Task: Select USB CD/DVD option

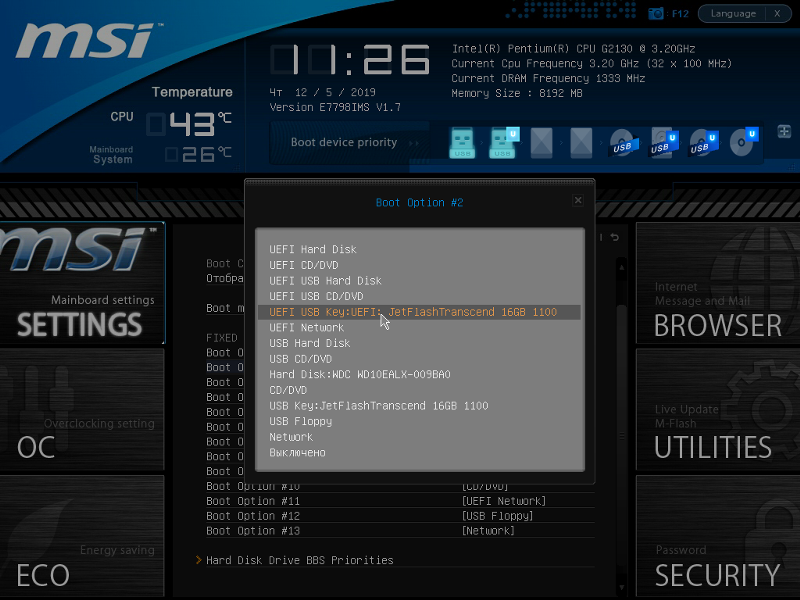Action: tap(419, 359)
